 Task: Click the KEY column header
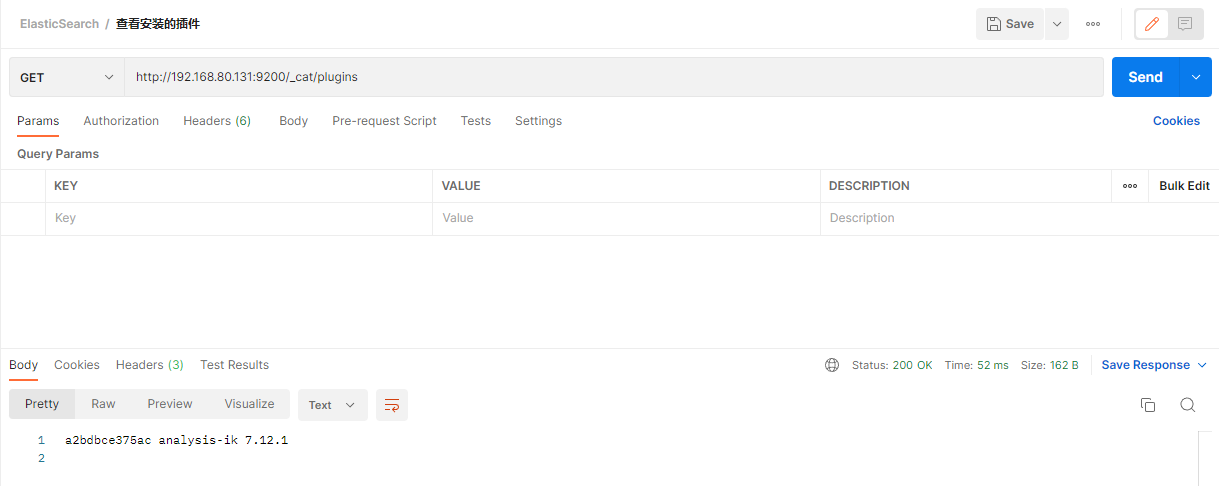tap(66, 186)
